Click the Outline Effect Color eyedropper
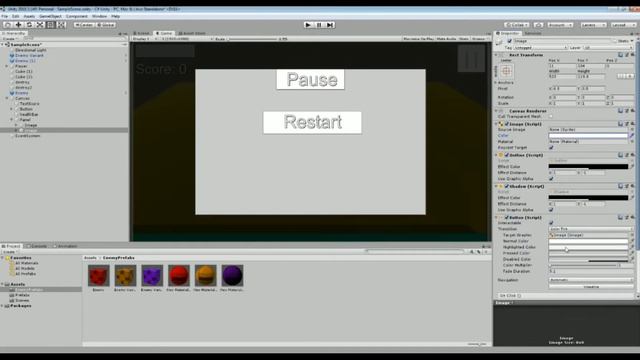 [x=632, y=167]
